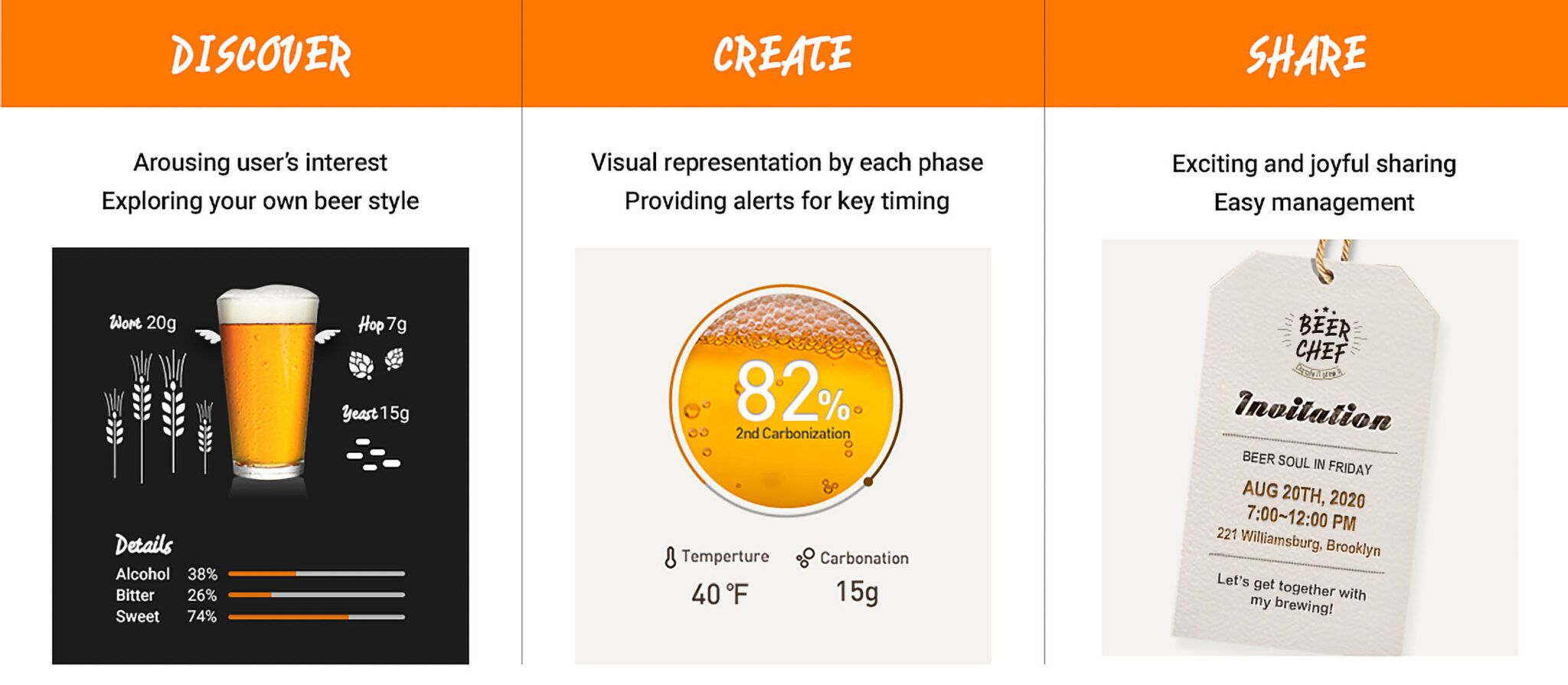The height and width of the screenshot is (685, 1568).
Task: Click the hop cones icon
Action: pos(376,363)
